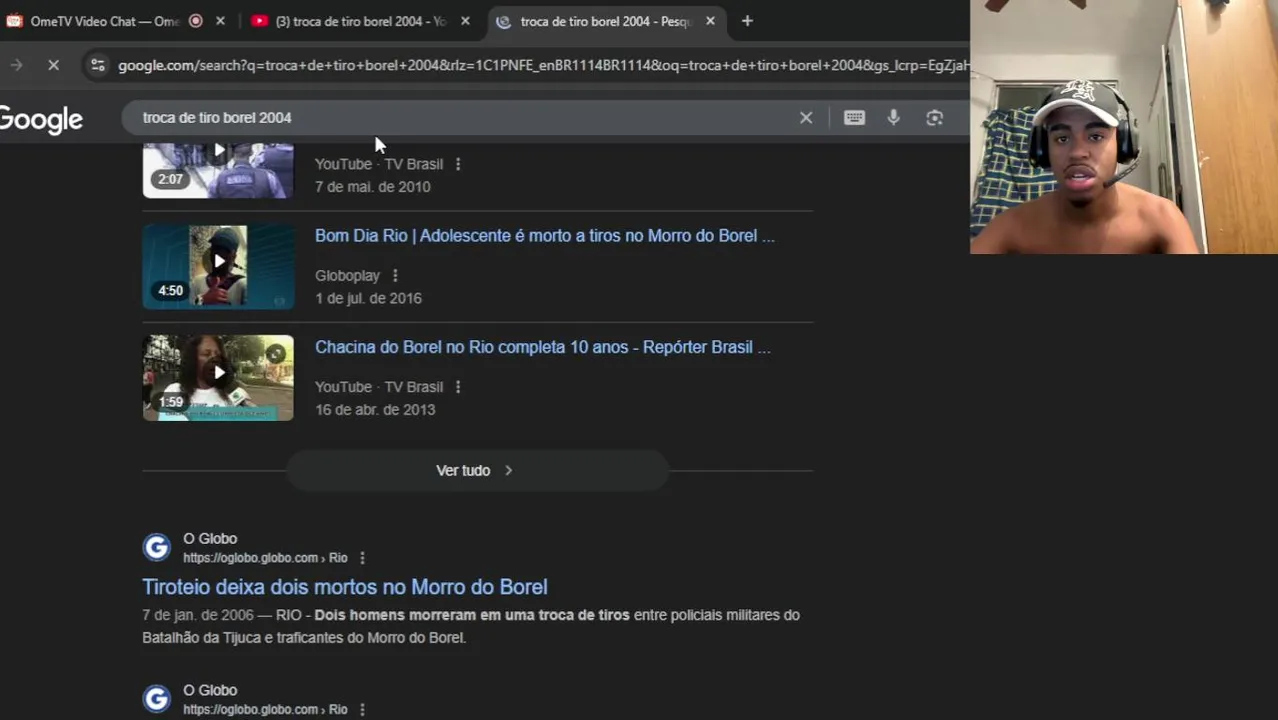Image resolution: width=1278 pixels, height=720 pixels.
Task: Close the Google search results tab
Action: click(x=710, y=21)
